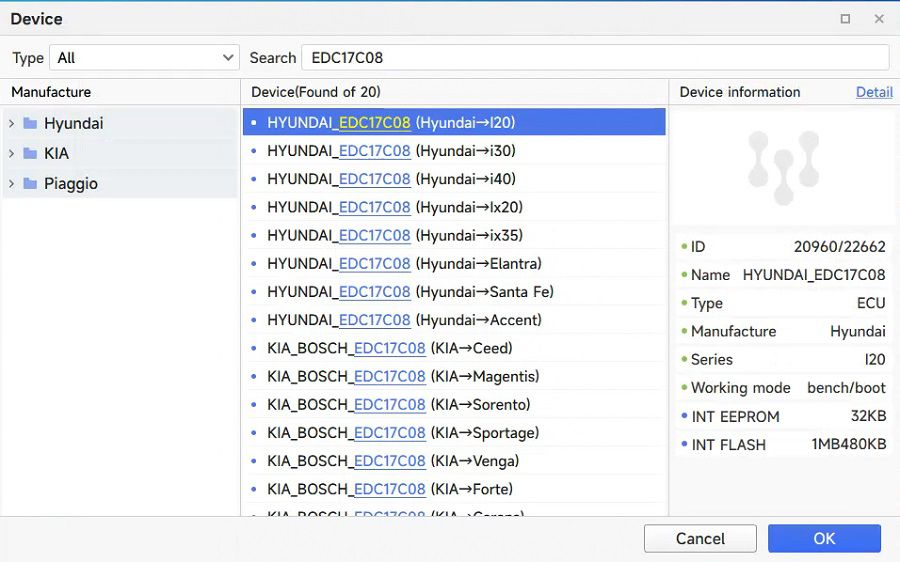Select HYUNDAI_EDC17C08 Hyundai i30 device

tap(391, 151)
